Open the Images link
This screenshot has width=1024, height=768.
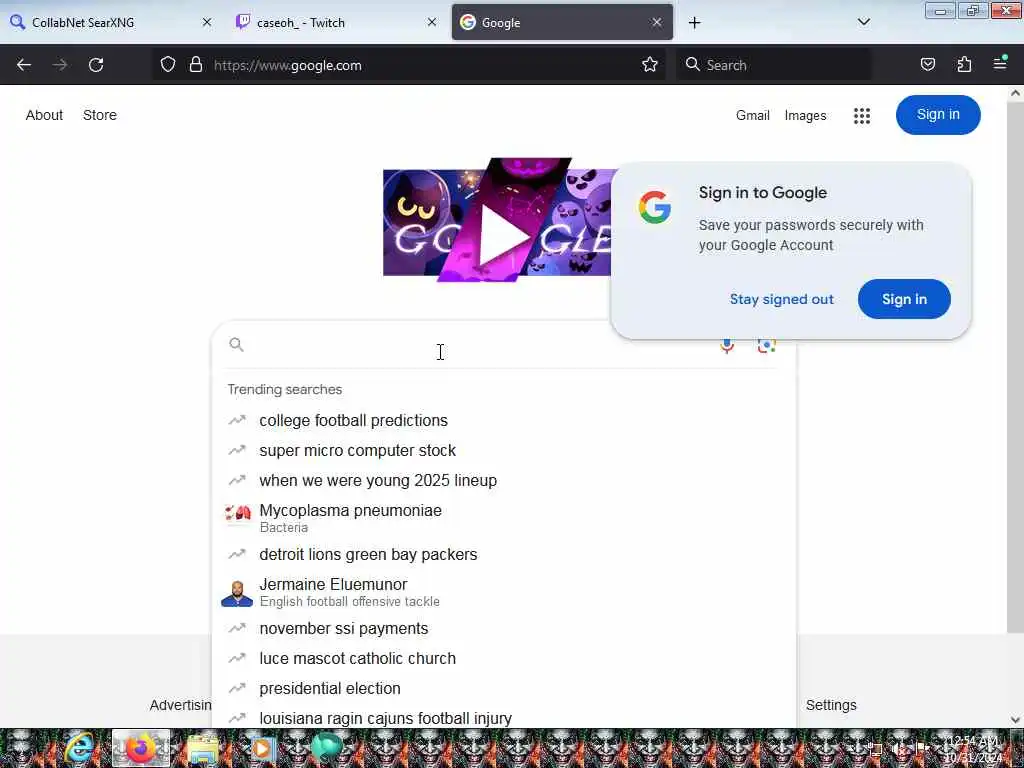[805, 116]
